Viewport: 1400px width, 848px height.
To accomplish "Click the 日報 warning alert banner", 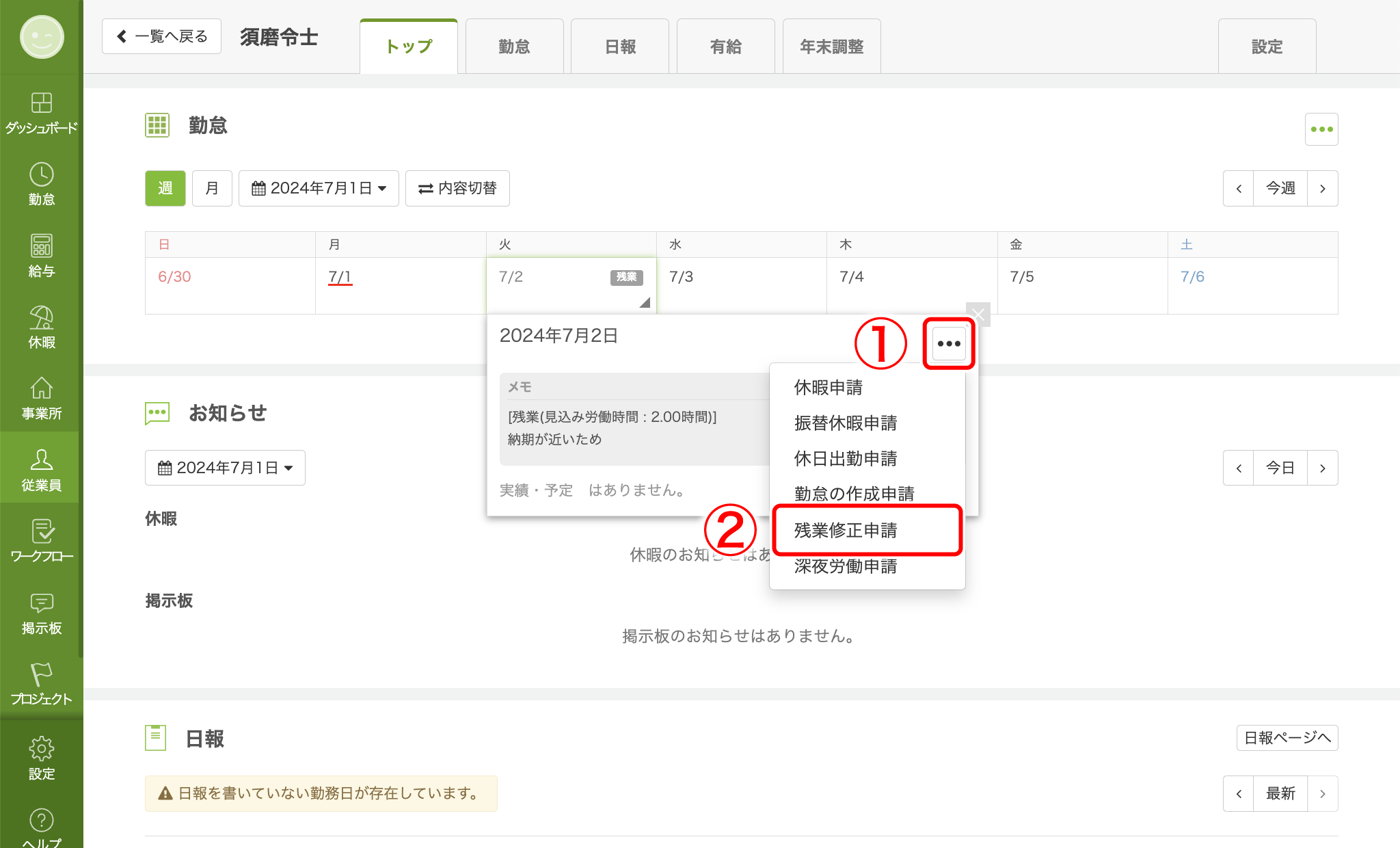I will tap(321, 793).
